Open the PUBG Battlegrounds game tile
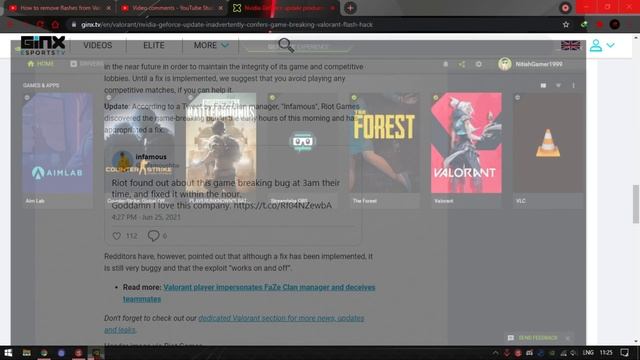The image size is (640, 360). 221,150
